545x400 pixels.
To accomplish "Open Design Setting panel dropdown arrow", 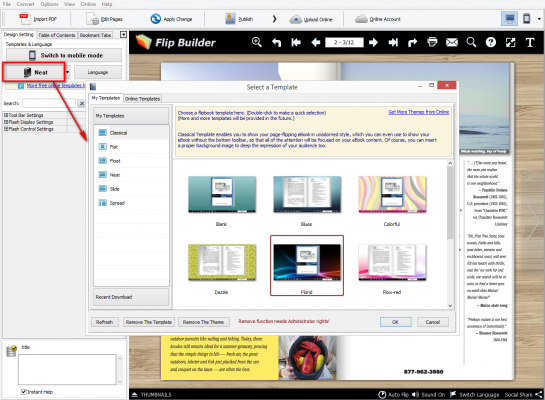I will point(123,34).
